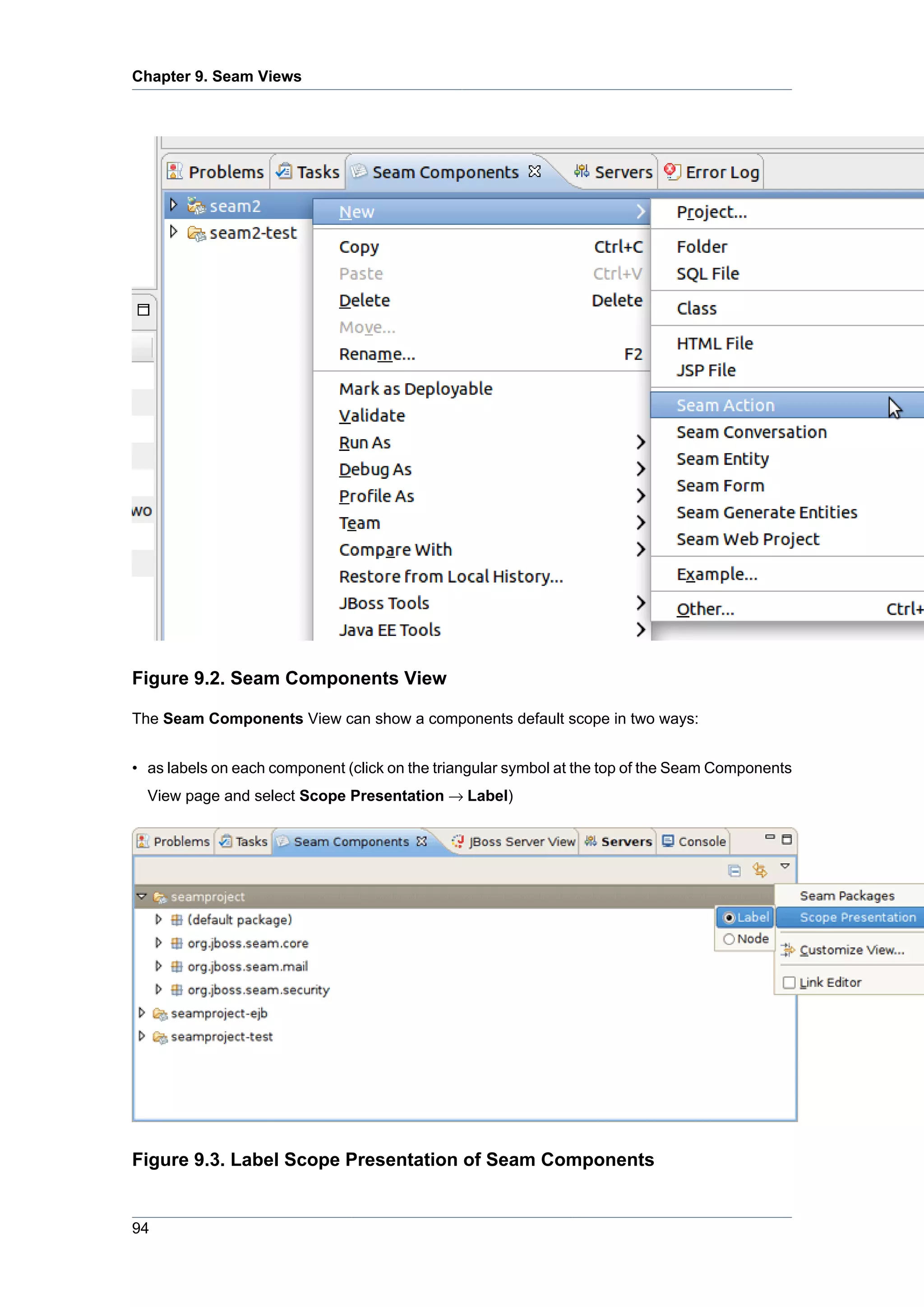Choose Delete from the context menu
Image resolution: width=924 pixels, height=1307 pixels.
[x=481, y=300]
